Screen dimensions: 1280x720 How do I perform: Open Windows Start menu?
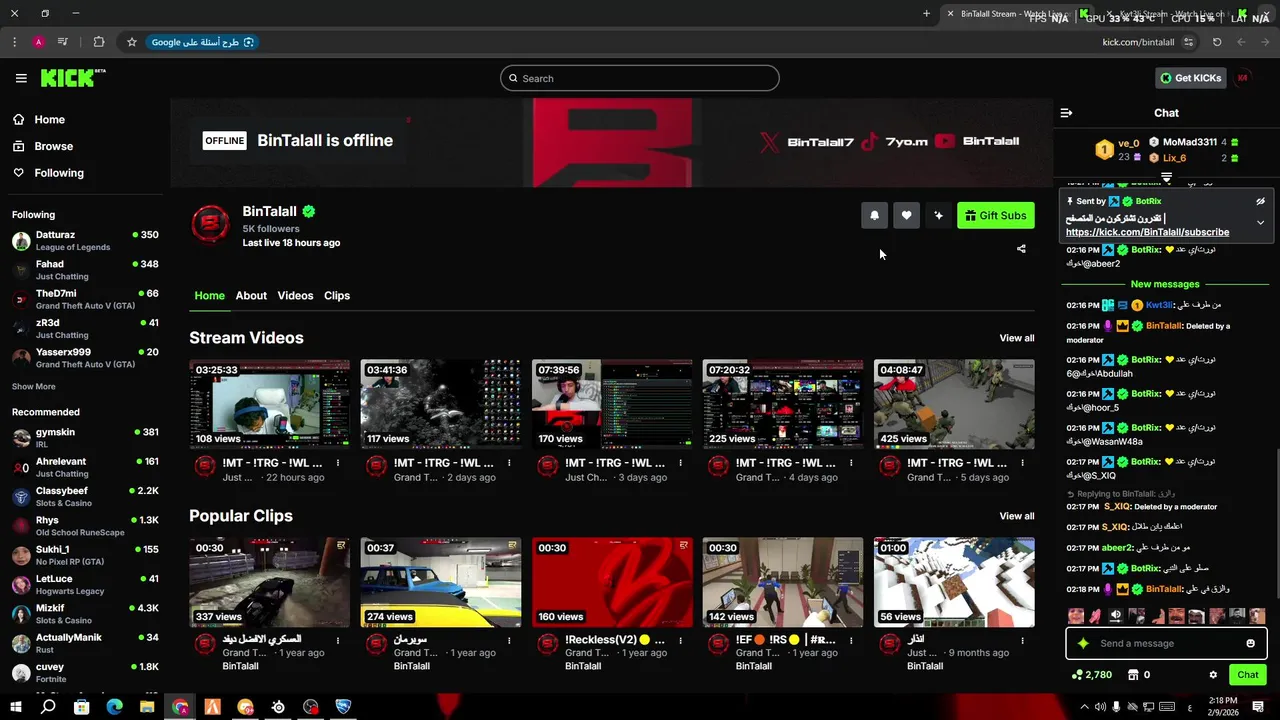(x=15, y=707)
